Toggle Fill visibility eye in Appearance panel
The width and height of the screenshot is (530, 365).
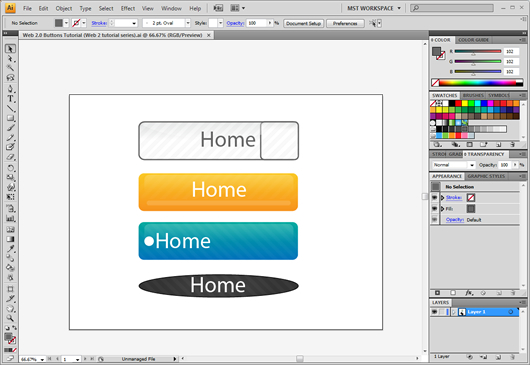tap(435, 209)
